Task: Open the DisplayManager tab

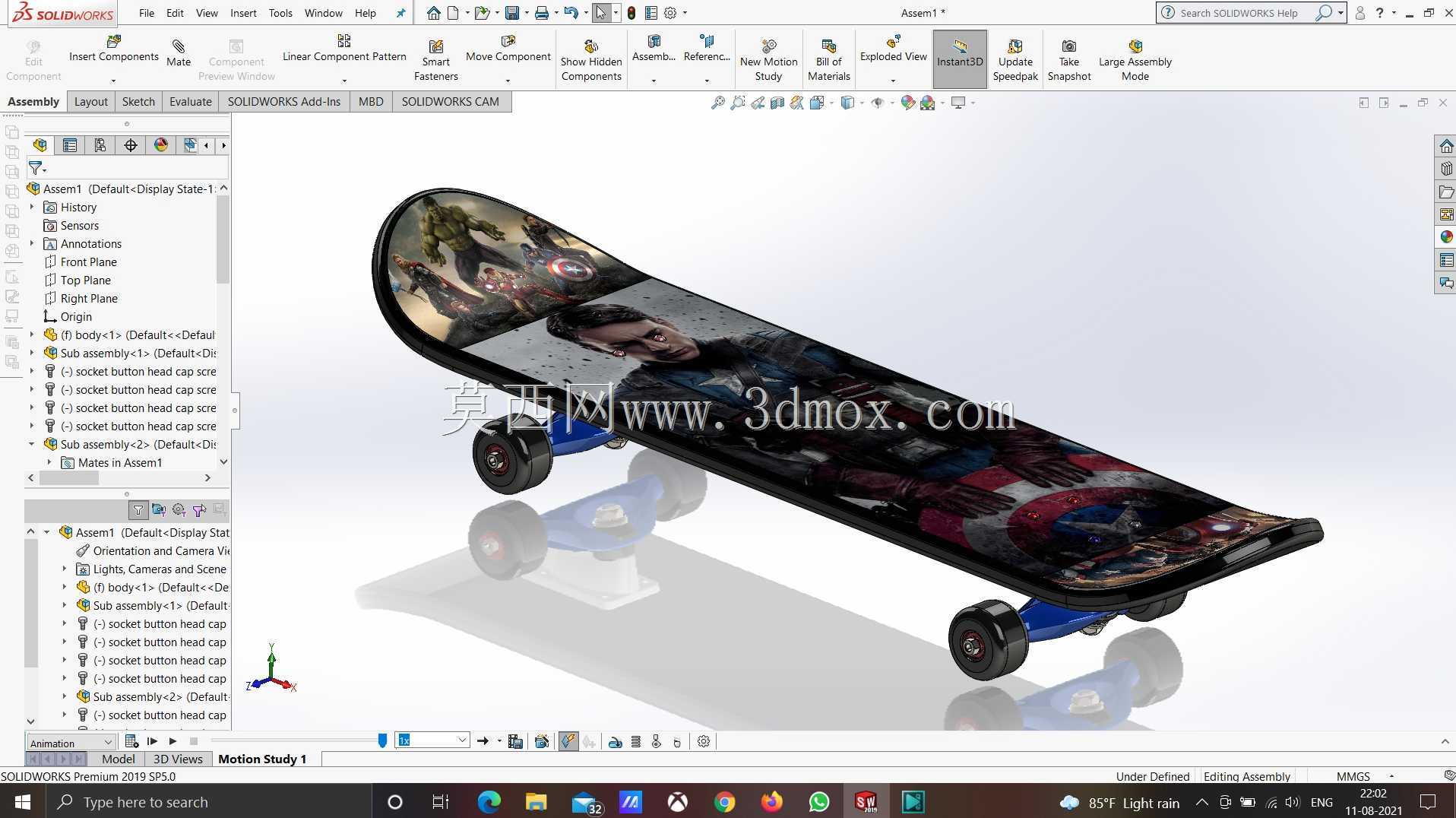Action: 161,145
